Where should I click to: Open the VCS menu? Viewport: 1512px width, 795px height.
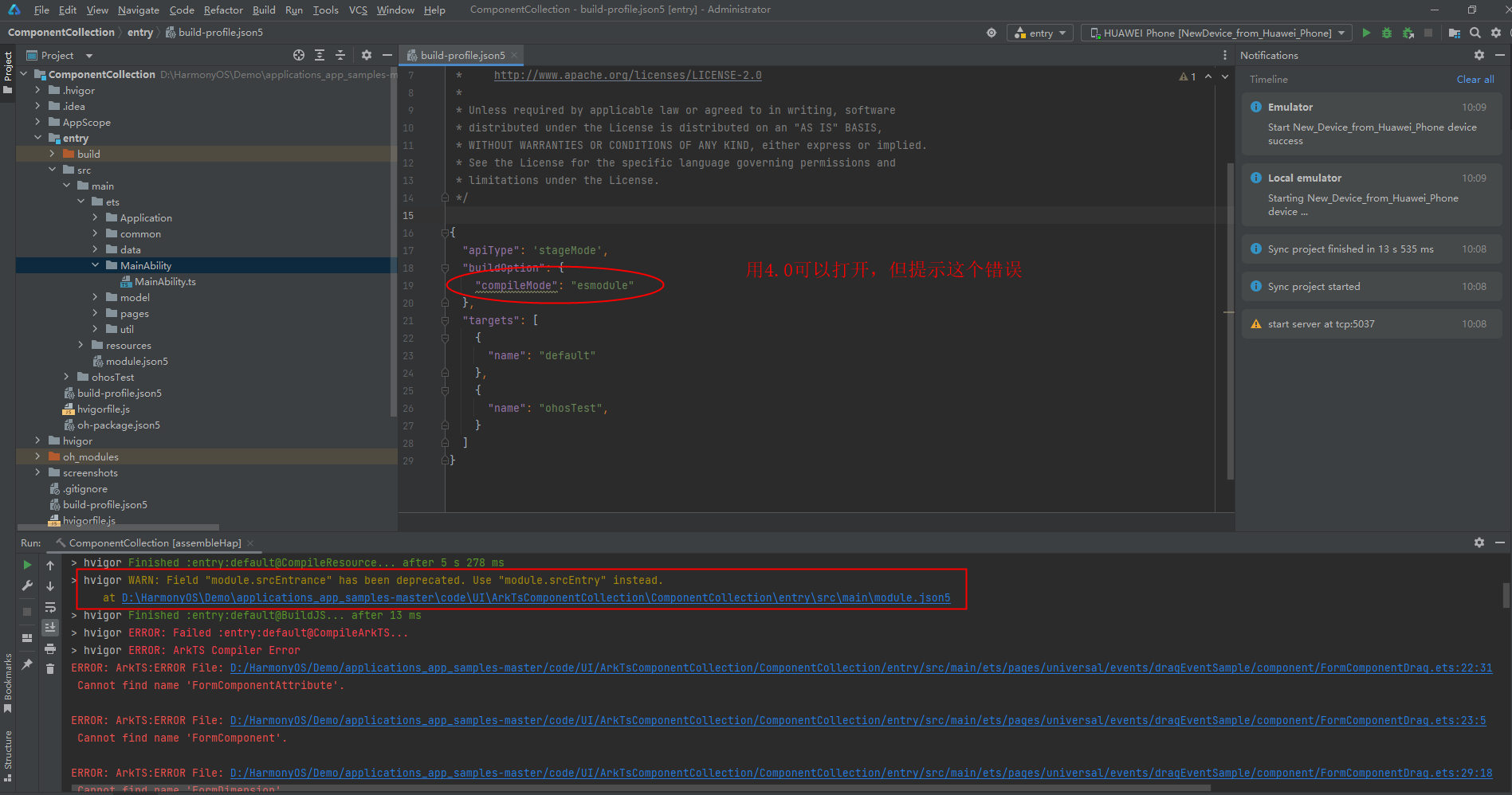(x=358, y=10)
